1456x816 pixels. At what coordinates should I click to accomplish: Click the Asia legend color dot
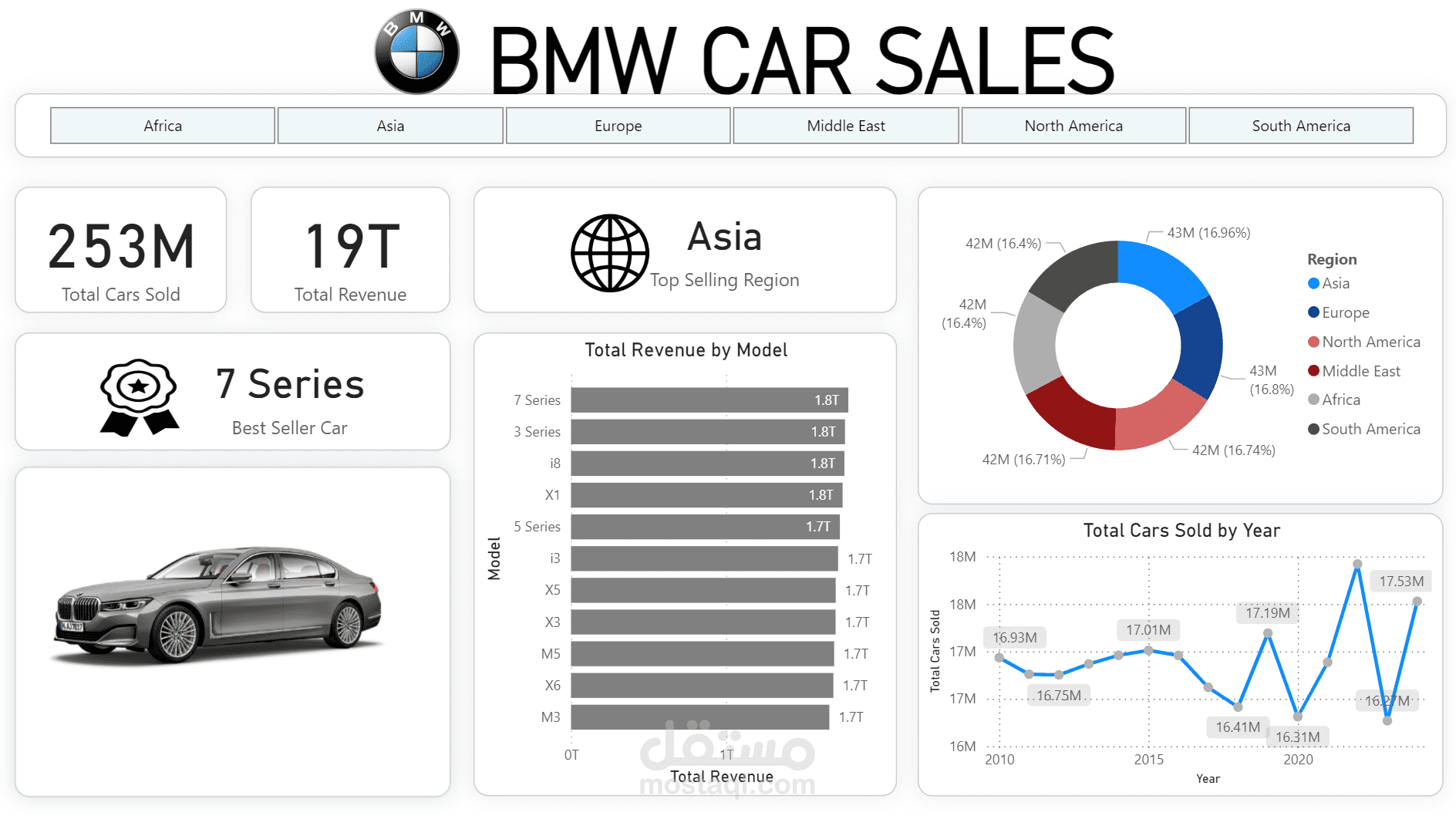click(x=1314, y=283)
